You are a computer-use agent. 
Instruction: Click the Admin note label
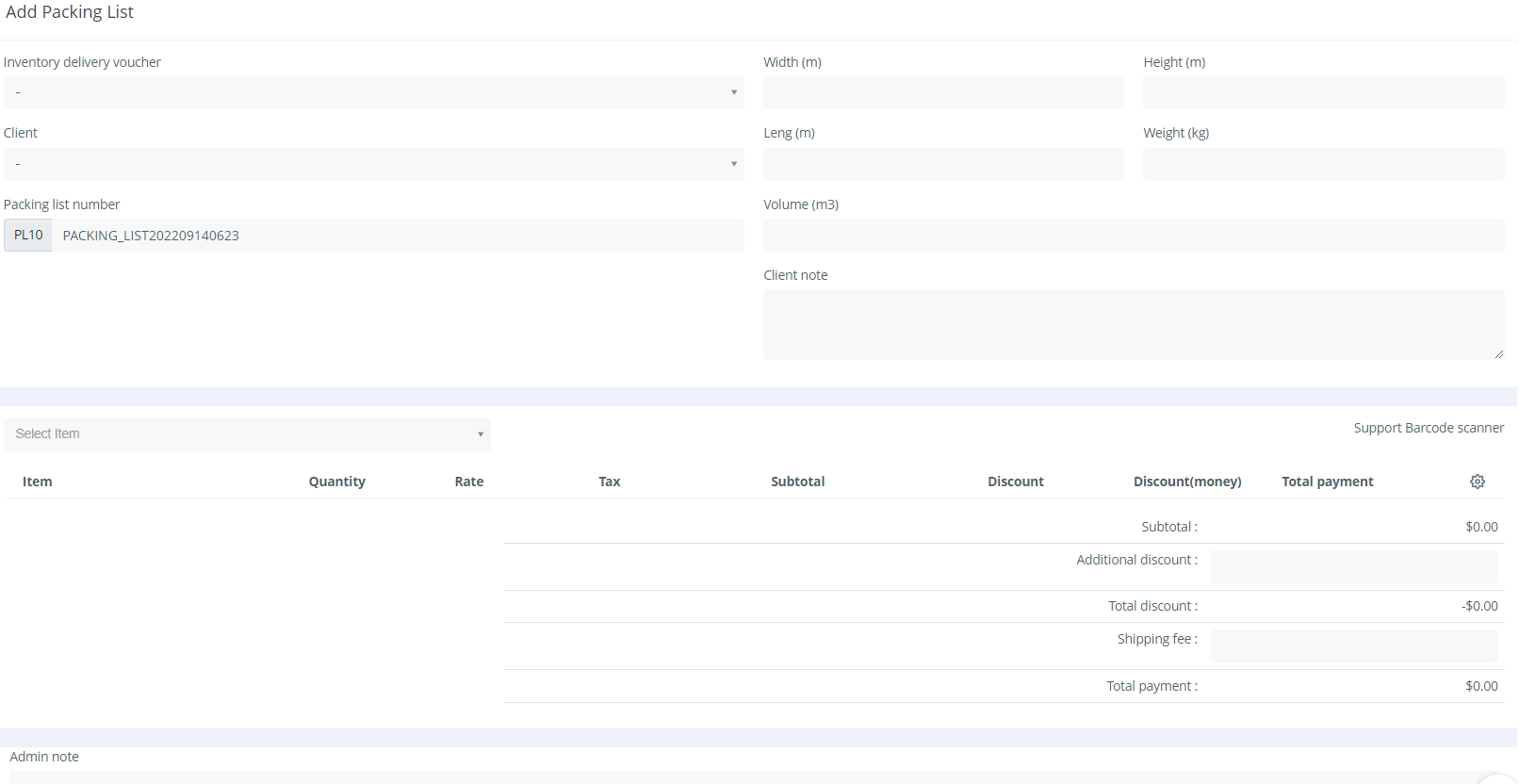[x=44, y=757]
